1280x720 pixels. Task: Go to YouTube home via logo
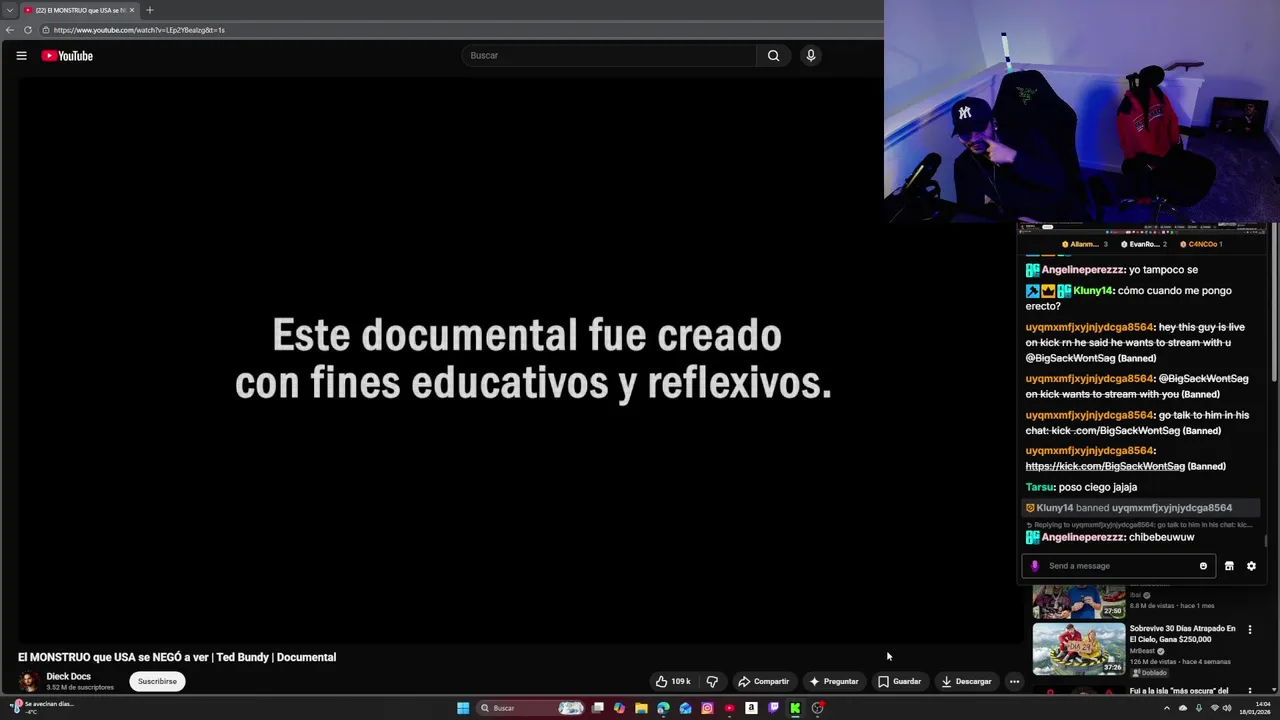(67, 56)
